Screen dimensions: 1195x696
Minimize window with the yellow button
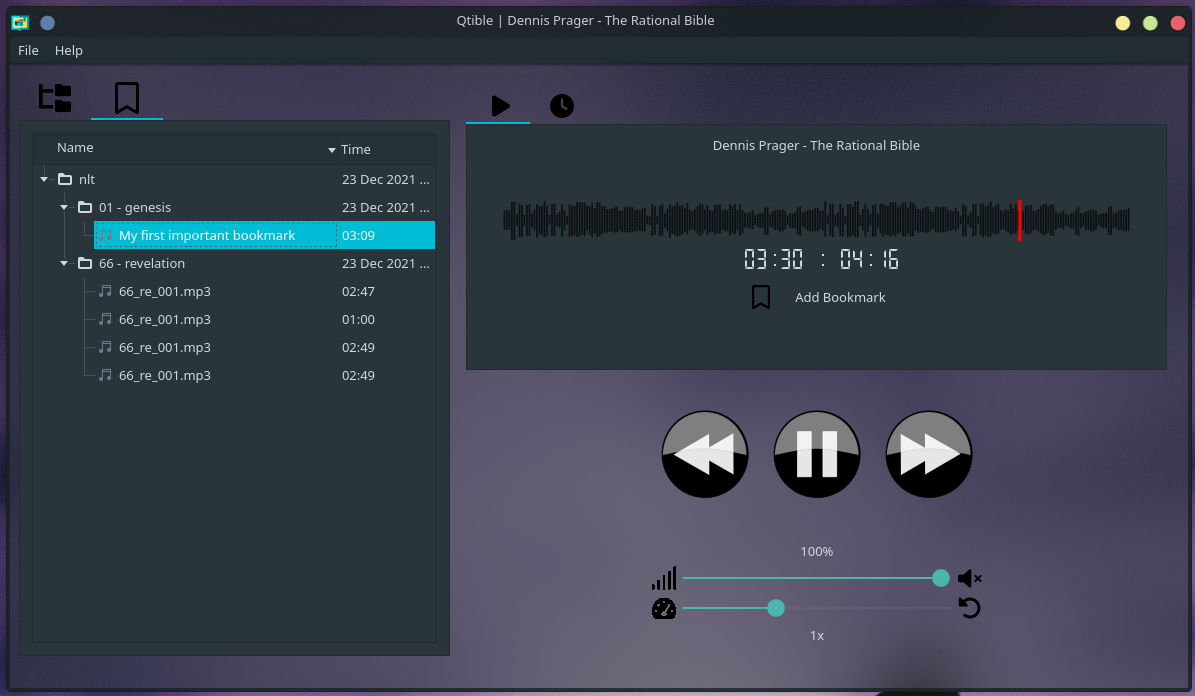1123,23
